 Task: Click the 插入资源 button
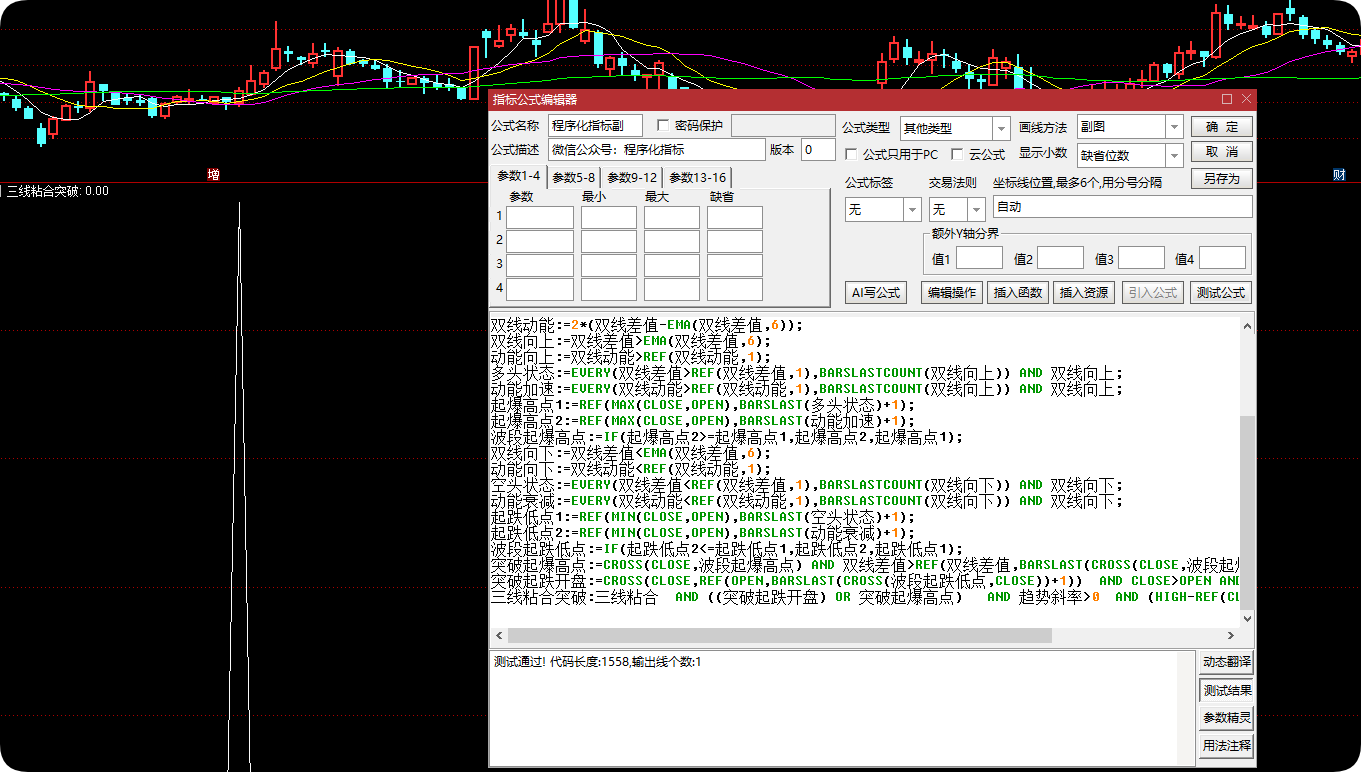[x=1084, y=293]
